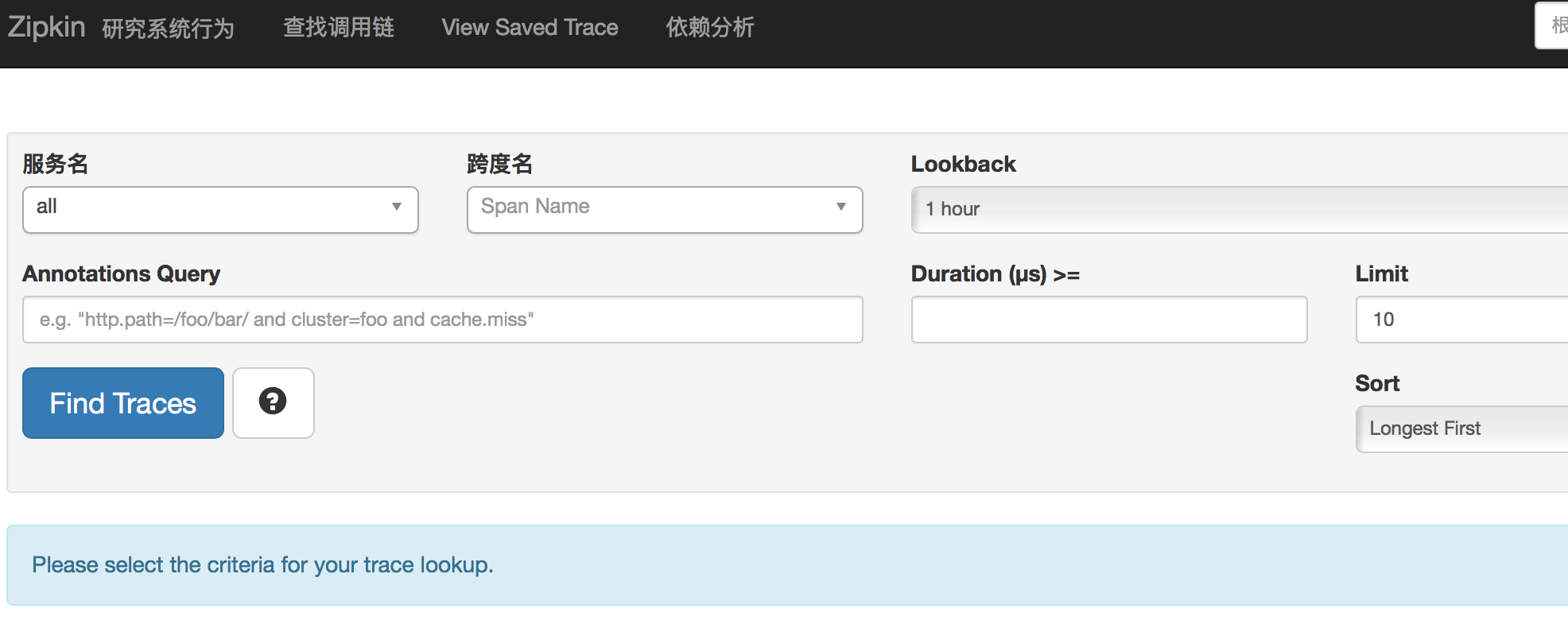Open the 依赖分析 navigation item
This screenshot has height=636, width=1568.
coord(710,28)
